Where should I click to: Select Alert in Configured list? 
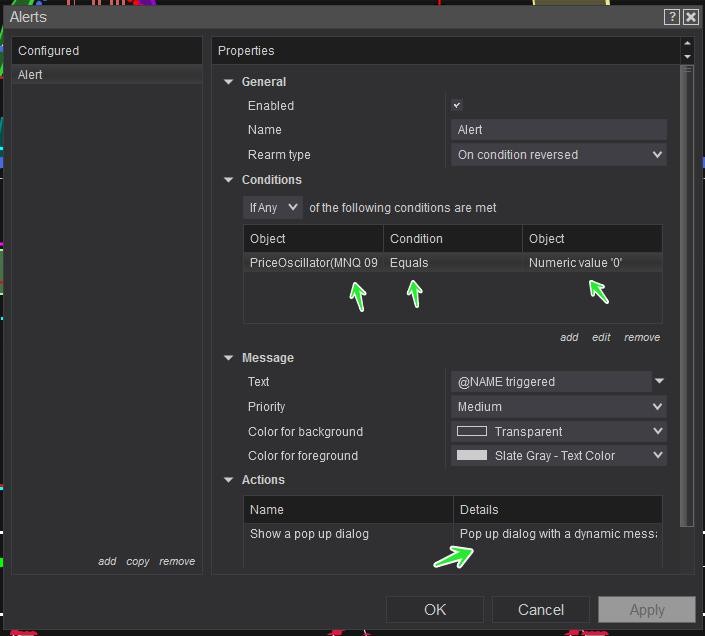click(107, 75)
